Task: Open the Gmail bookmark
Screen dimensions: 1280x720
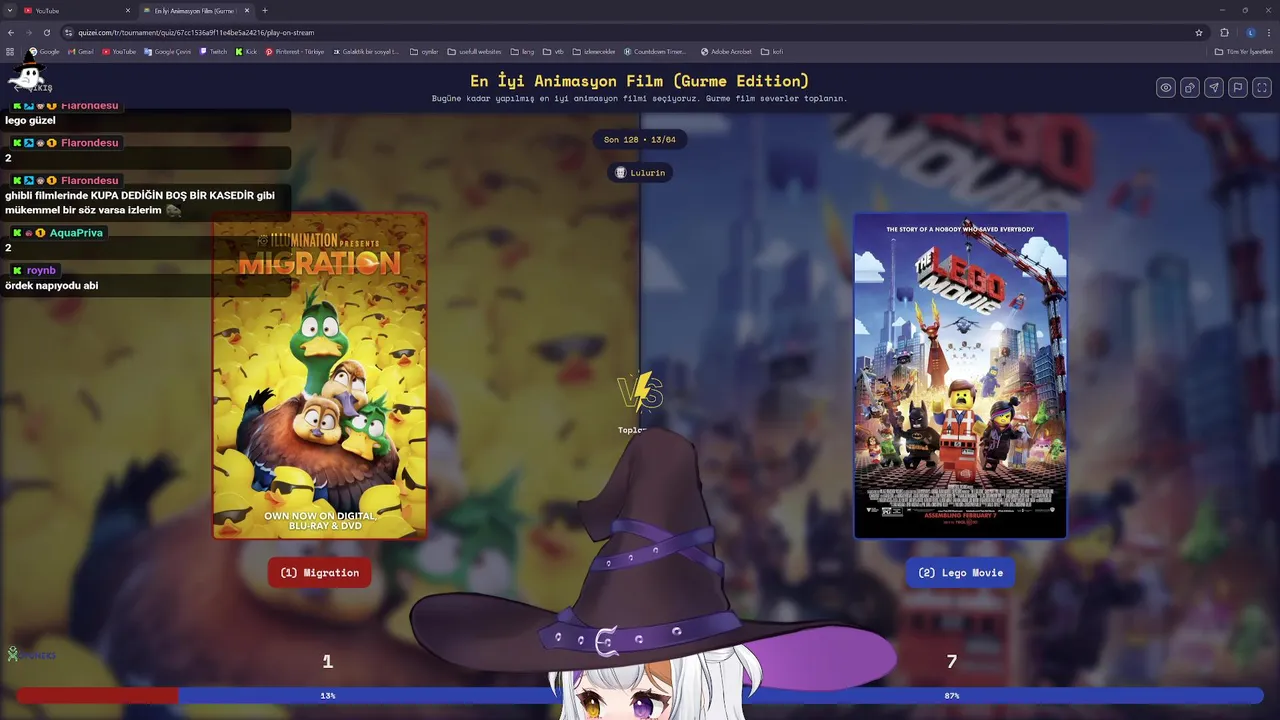Action: (80, 51)
